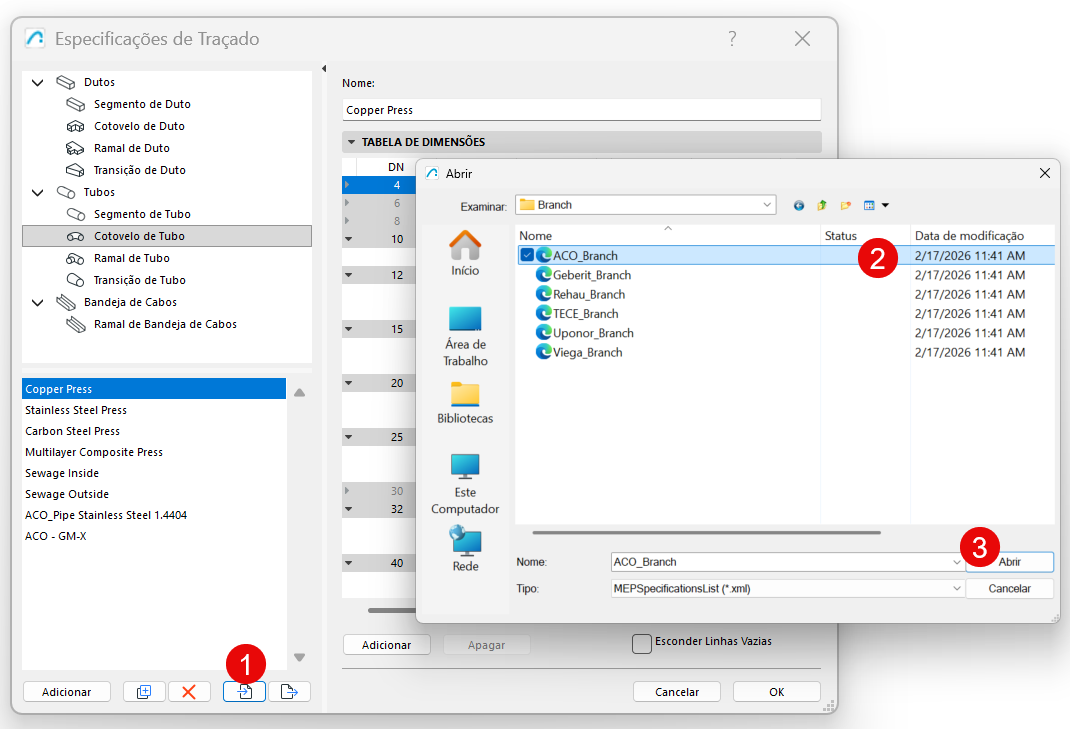Select Transição de Duto tree item
Screen dimensions: 1070x729
139,170
